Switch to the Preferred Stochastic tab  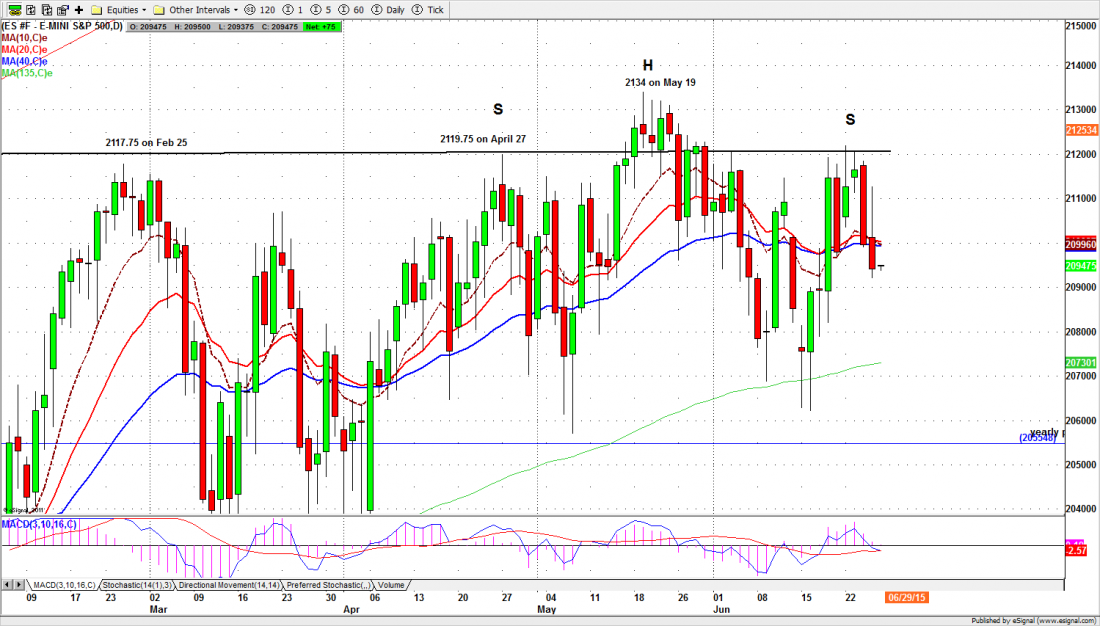(327, 584)
